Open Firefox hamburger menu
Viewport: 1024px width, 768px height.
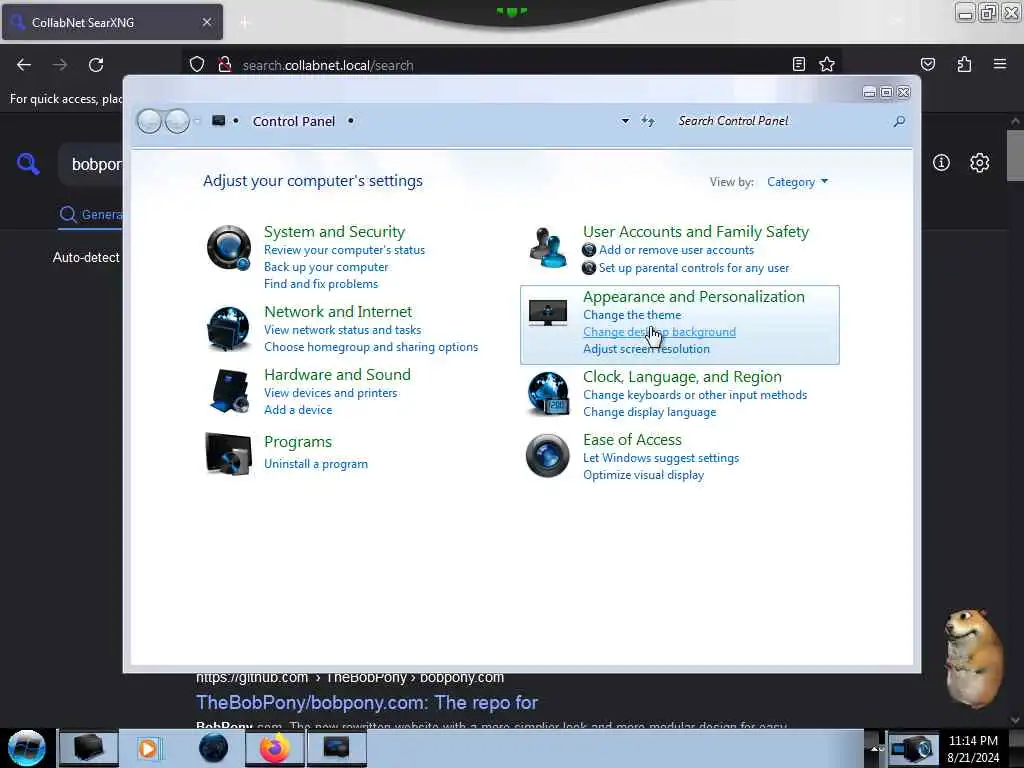tap(999, 64)
